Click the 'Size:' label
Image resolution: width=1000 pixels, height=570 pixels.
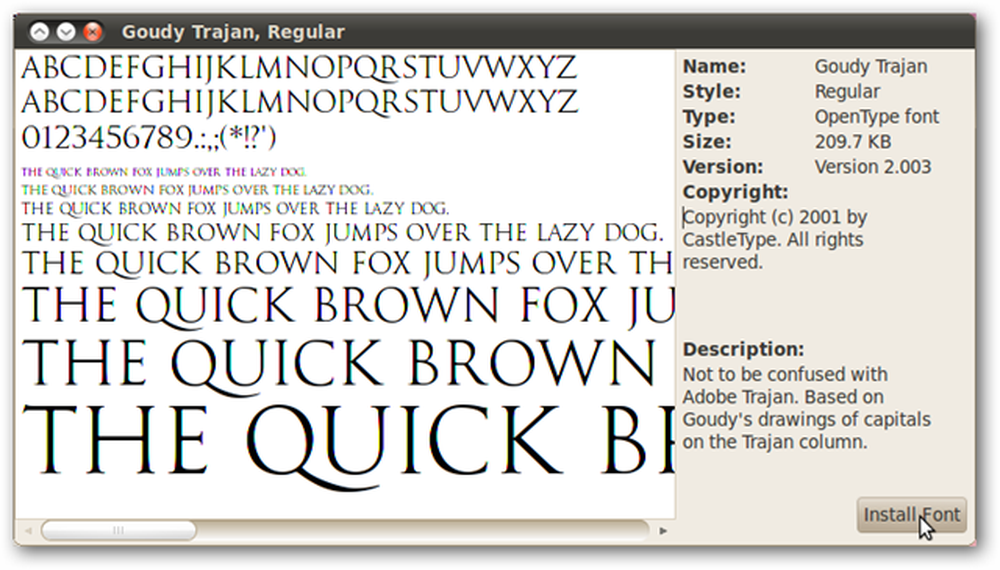(x=707, y=142)
